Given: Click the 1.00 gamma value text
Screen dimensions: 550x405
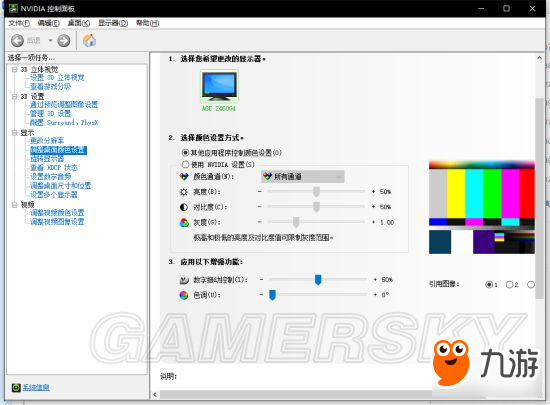Looking at the screenshot, I should (387, 222).
